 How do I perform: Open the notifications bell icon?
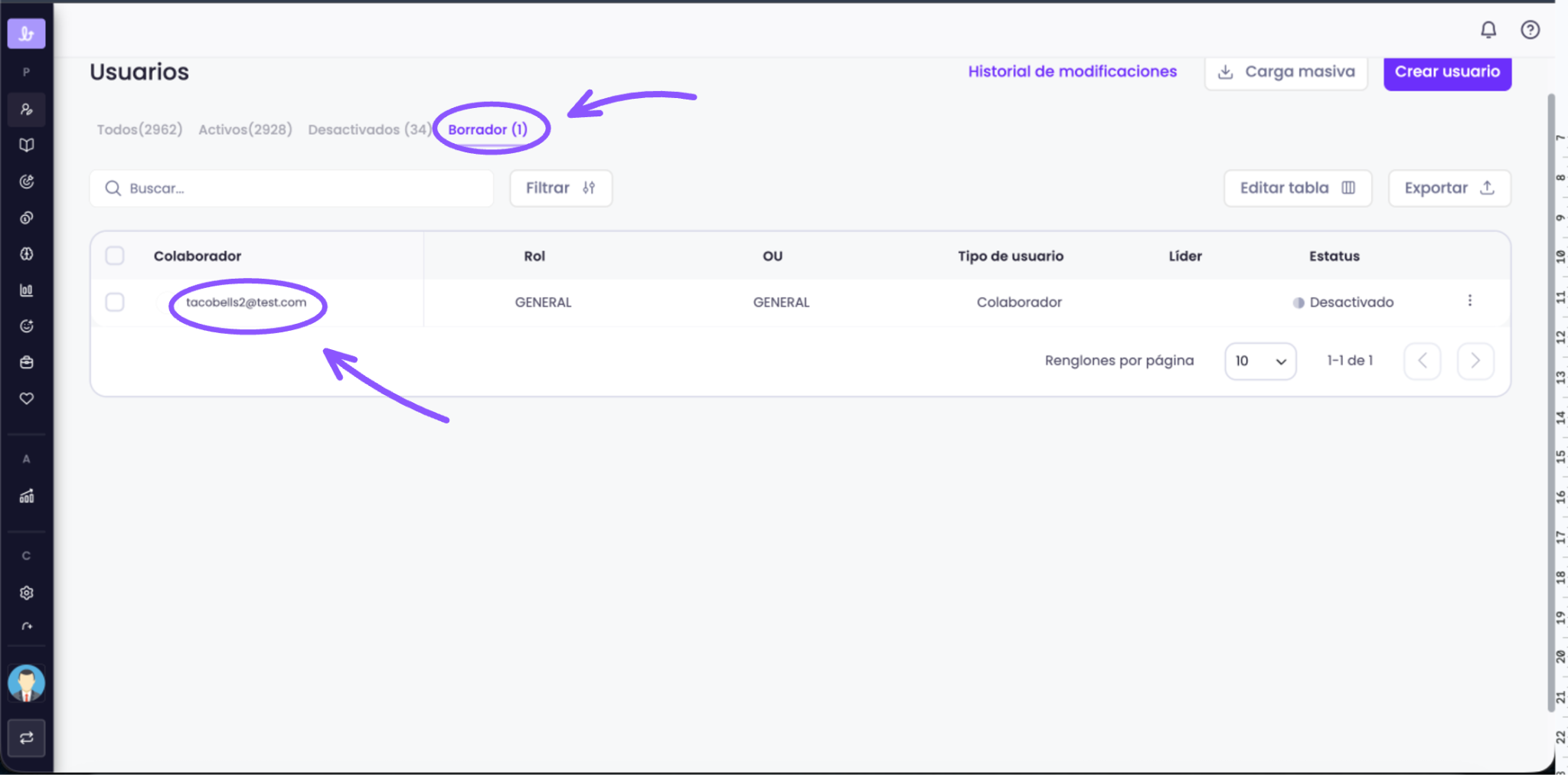point(1488,30)
